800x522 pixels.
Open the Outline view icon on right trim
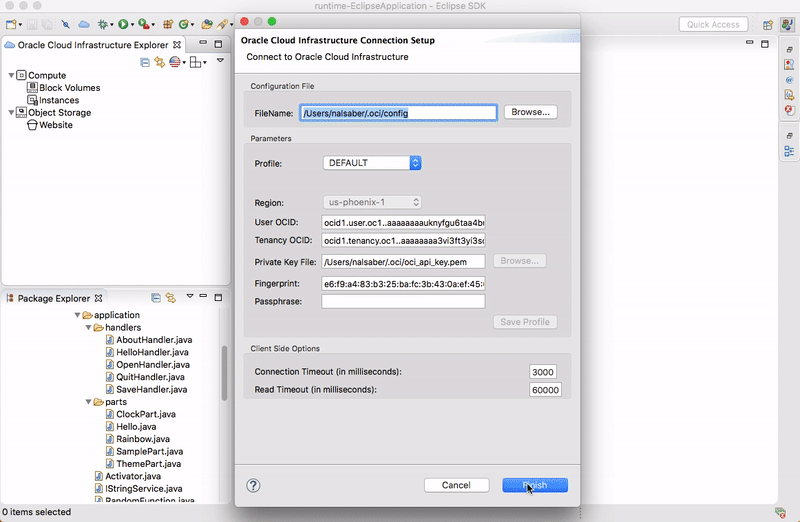click(x=789, y=151)
